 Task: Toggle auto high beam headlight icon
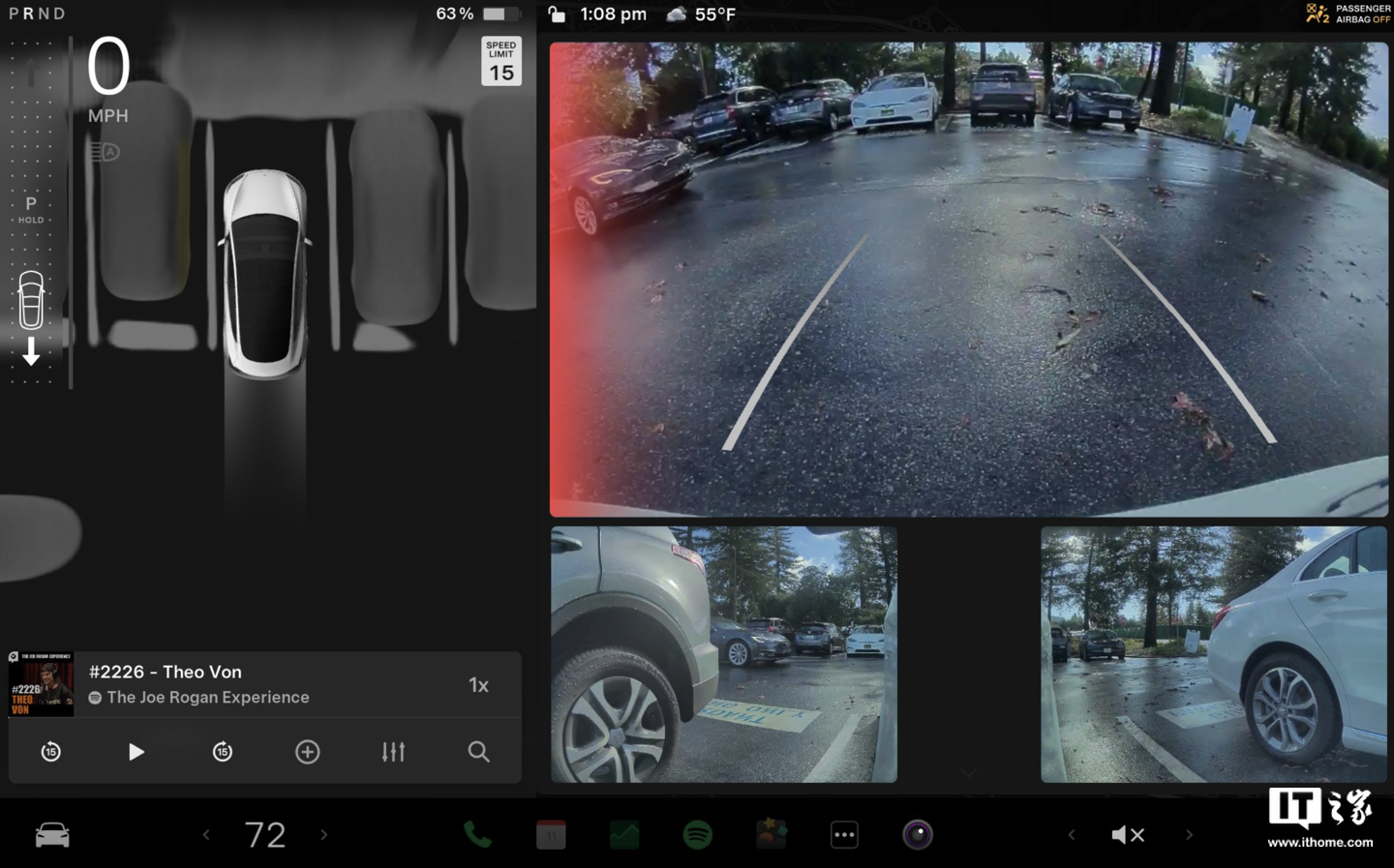105,152
